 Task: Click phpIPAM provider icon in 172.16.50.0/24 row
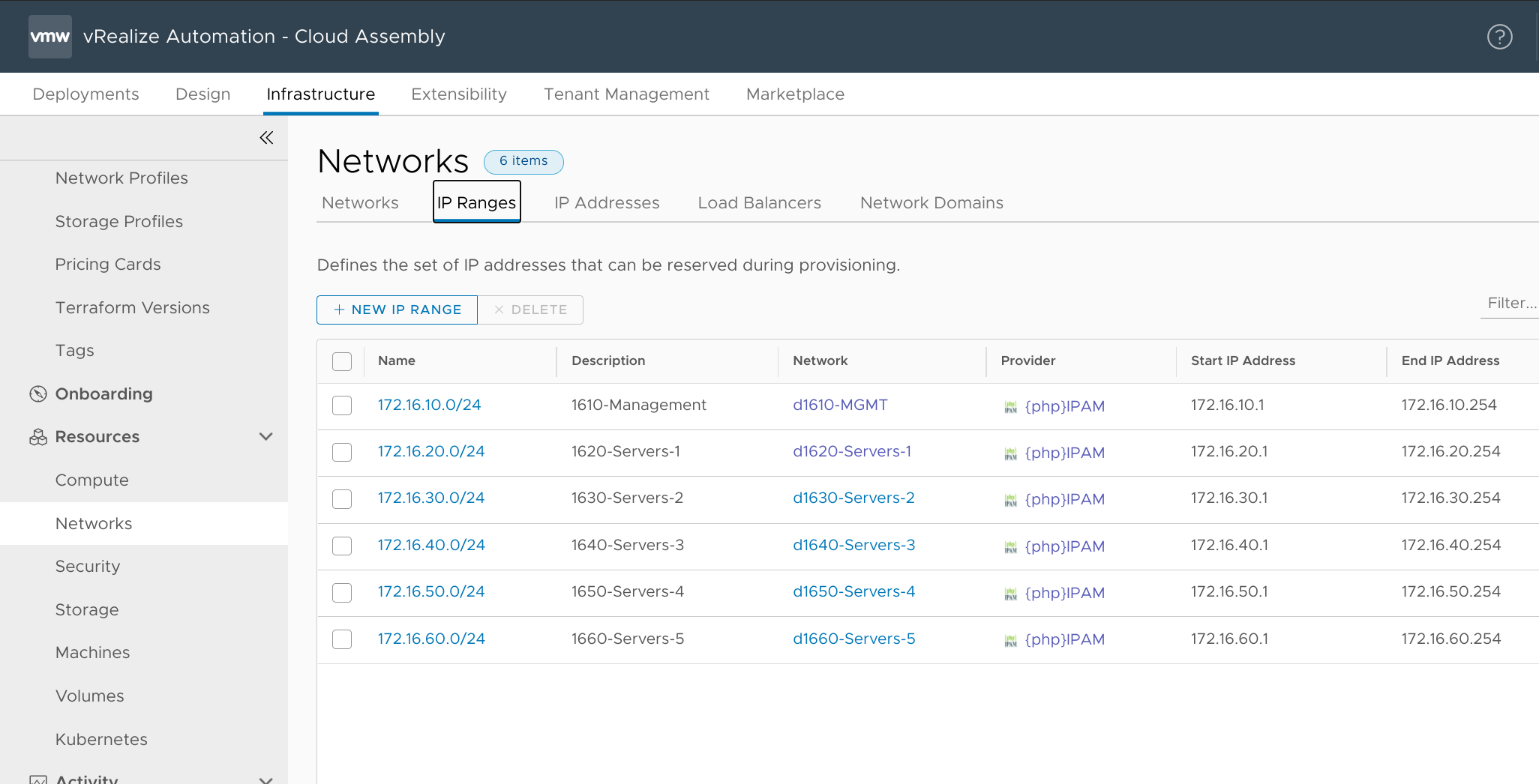[x=1011, y=594]
